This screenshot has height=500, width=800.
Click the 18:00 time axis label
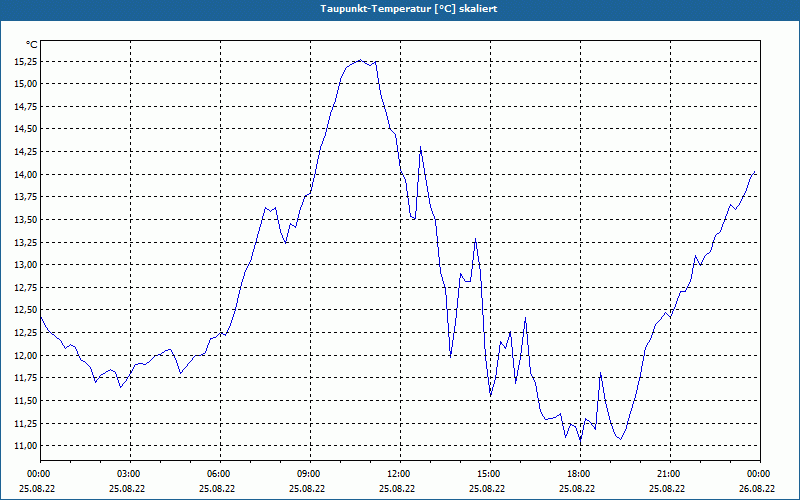(580, 474)
